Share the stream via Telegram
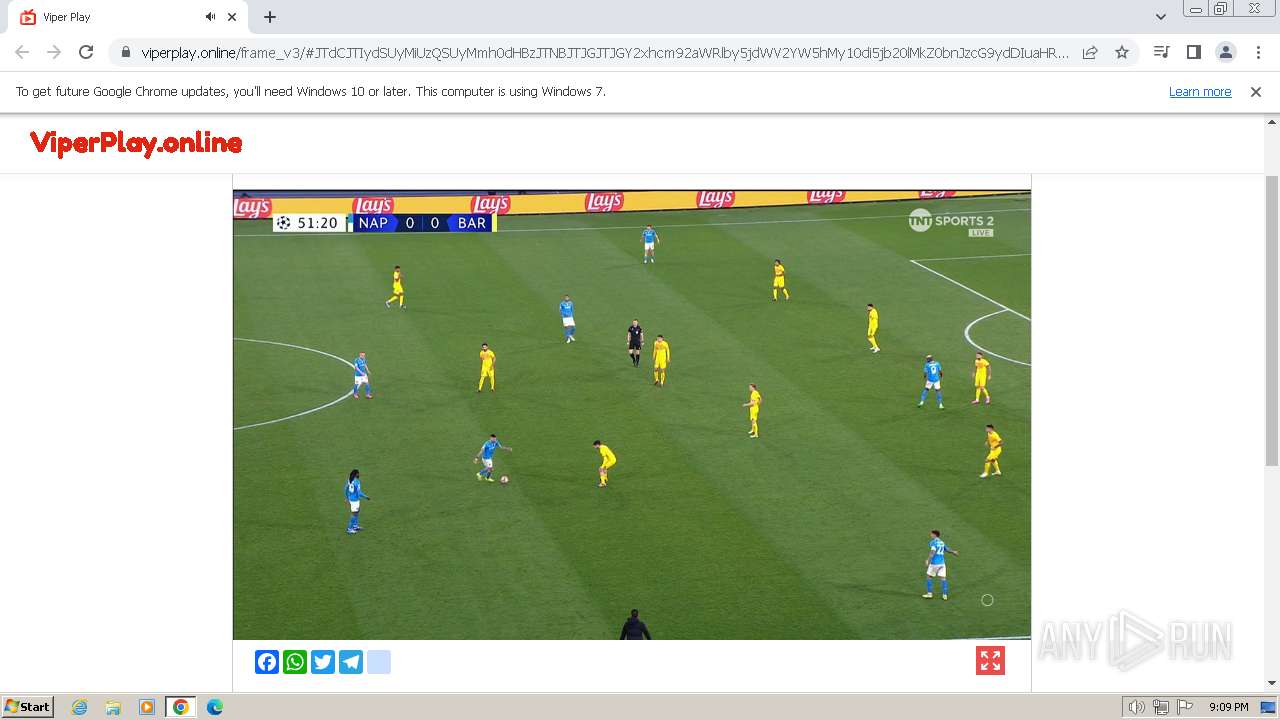This screenshot has height=720, width=1280. point(351,662)
